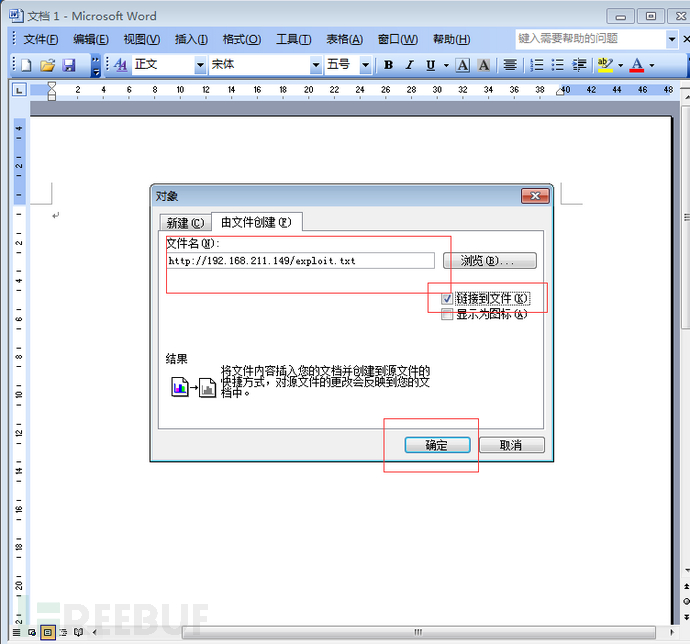Toggle bold formatting
The width and height of the screenshot is (690, 644).
point(388,65)
